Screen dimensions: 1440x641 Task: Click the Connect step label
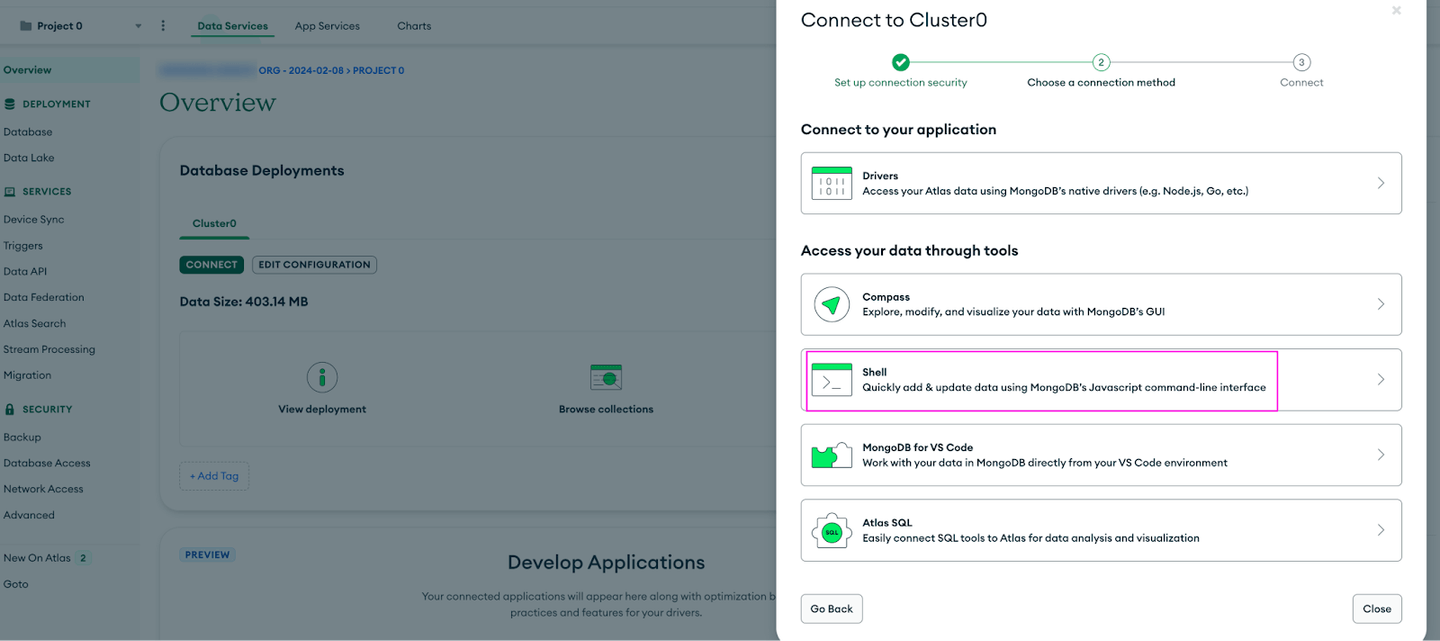[x=1301, y=82]
